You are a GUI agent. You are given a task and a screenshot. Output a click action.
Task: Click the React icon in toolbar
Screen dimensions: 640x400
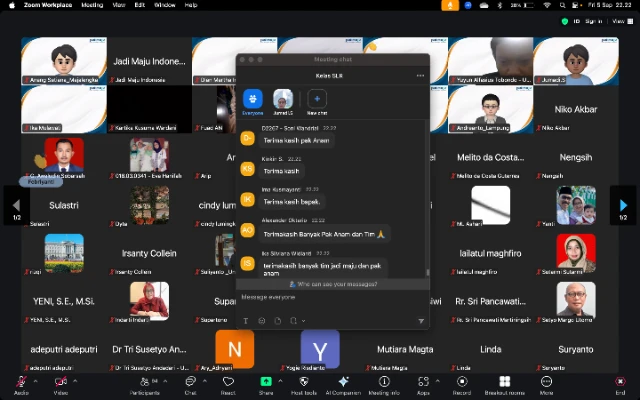228,382
